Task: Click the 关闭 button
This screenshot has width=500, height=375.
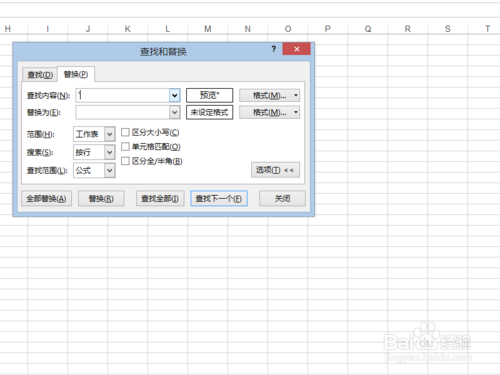Action: click(282, 199)
